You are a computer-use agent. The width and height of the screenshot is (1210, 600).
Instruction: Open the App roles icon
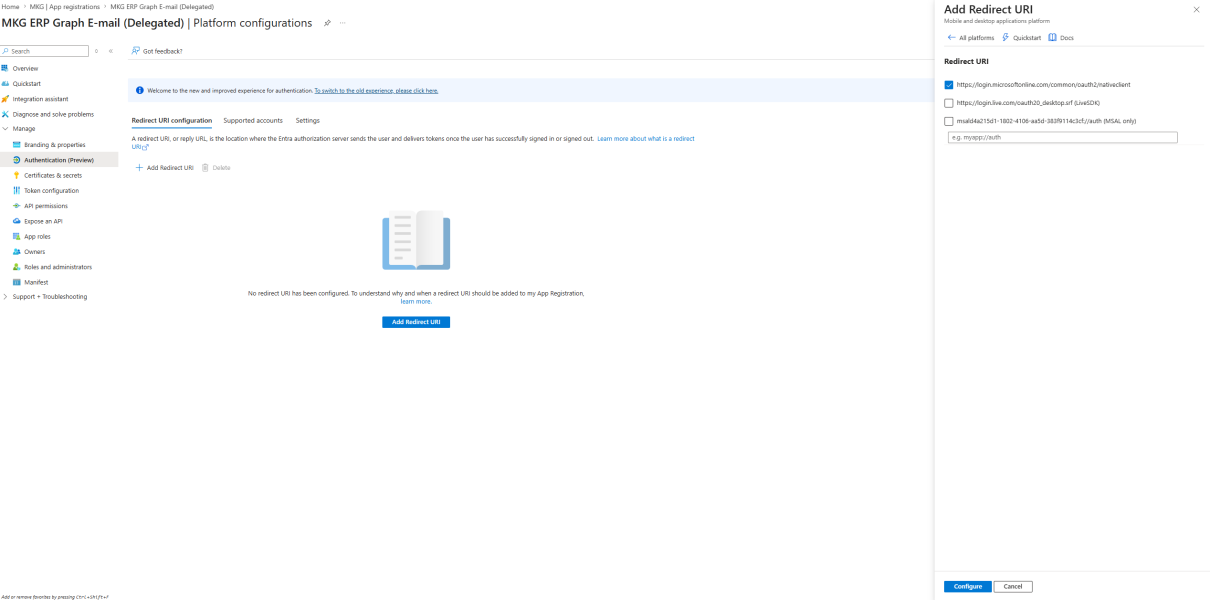pyautogui.click(x=16, y=236)
